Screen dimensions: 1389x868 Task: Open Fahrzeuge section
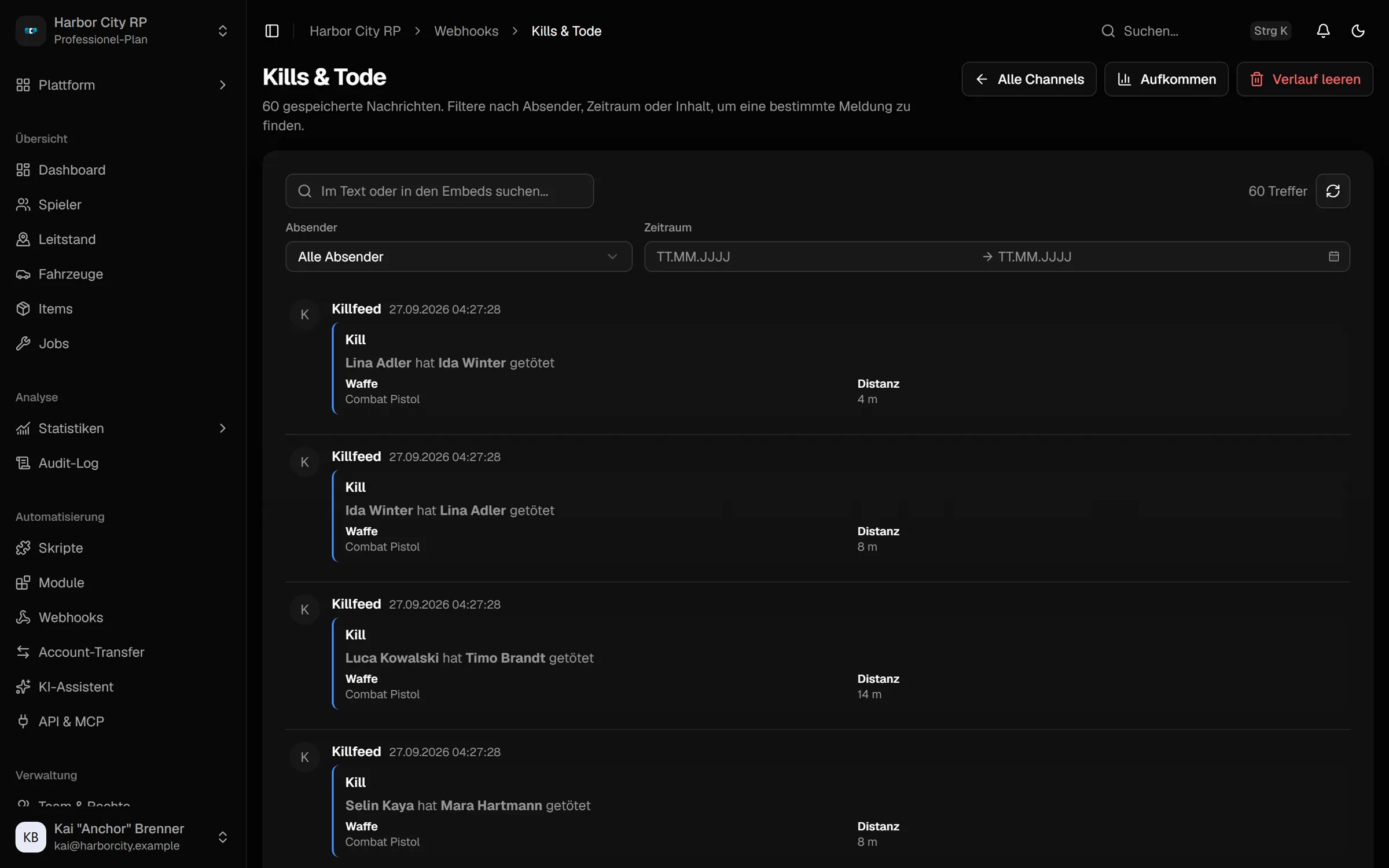(x=123, y=274)
